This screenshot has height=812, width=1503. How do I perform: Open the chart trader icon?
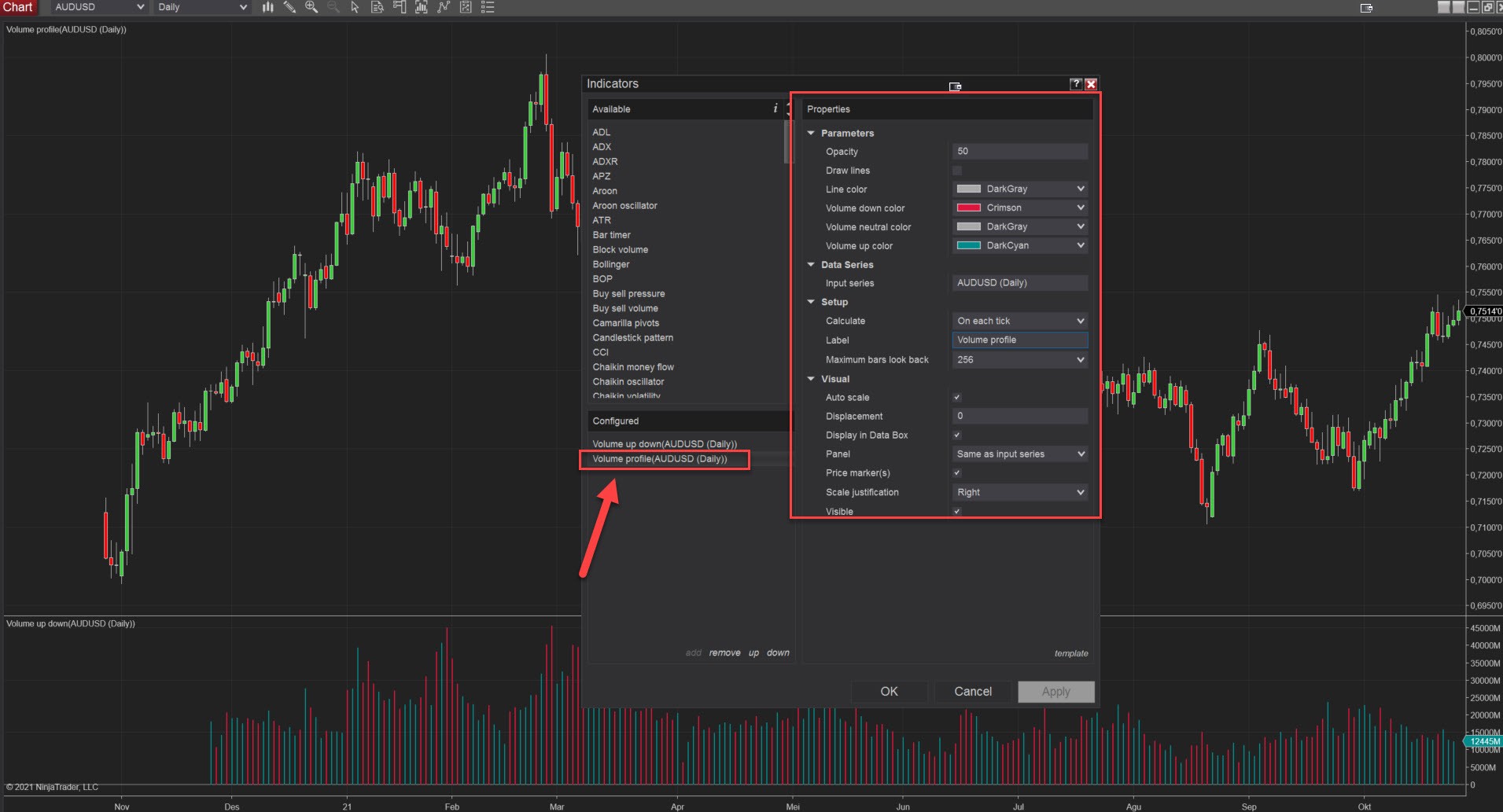pyautogui.click(x=400, y=7)
